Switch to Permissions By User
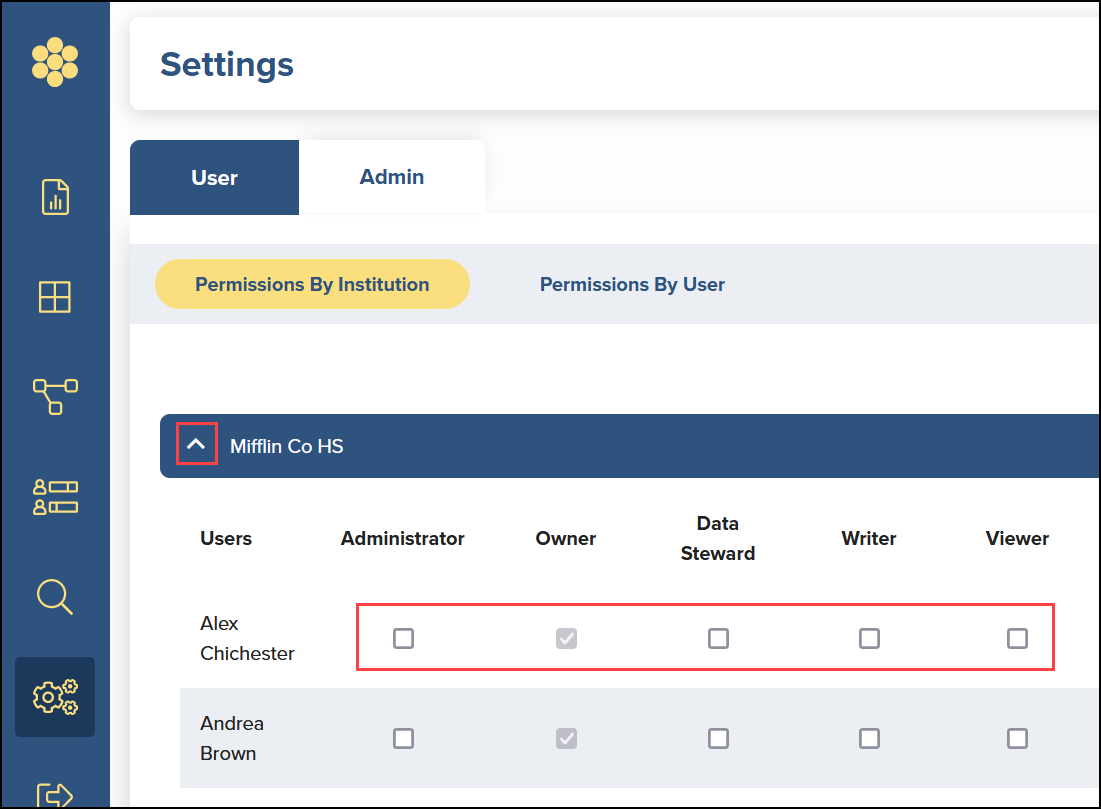The image size is (1101, 809). (x=632, y=284)
